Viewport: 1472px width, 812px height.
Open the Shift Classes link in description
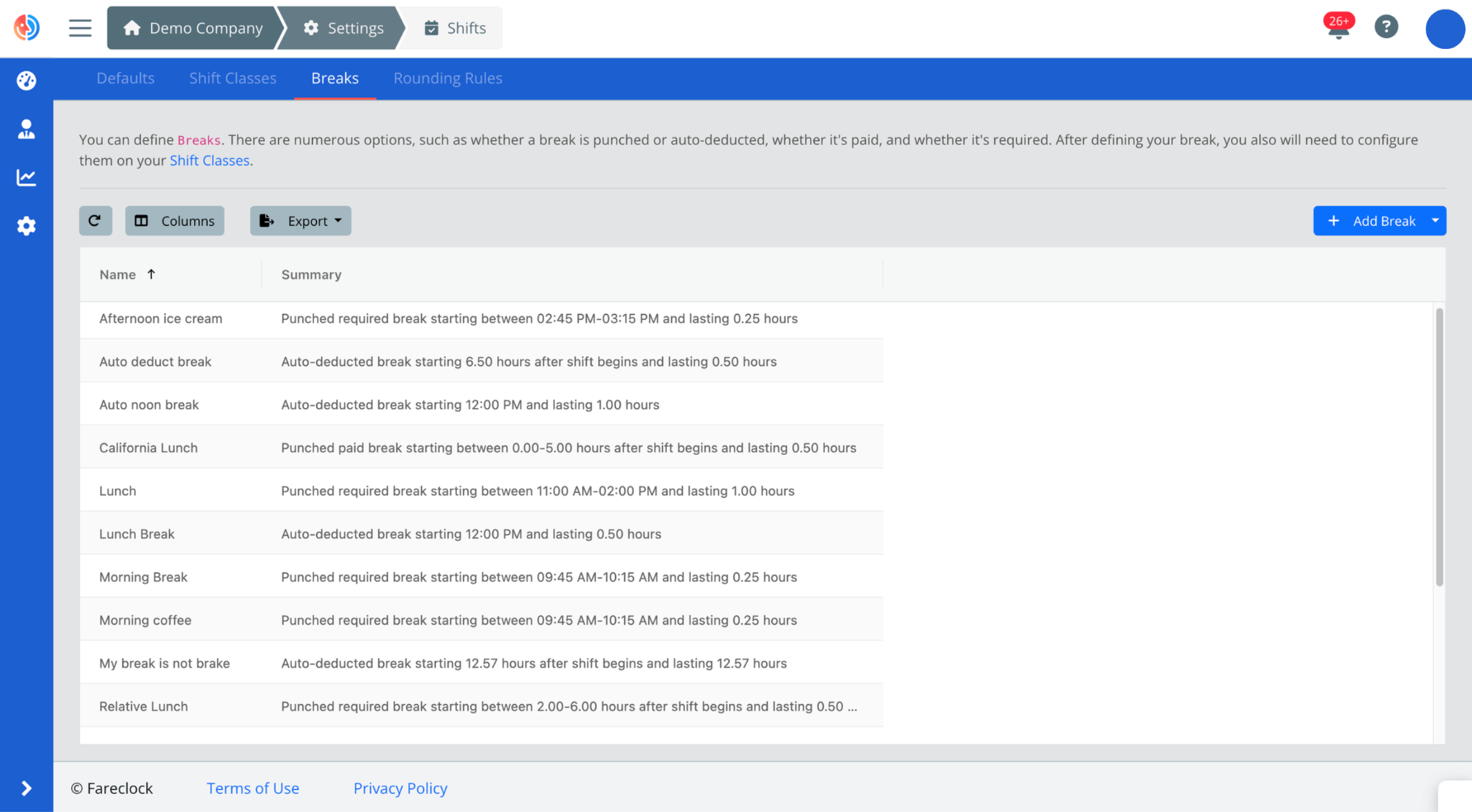(209, 160)
